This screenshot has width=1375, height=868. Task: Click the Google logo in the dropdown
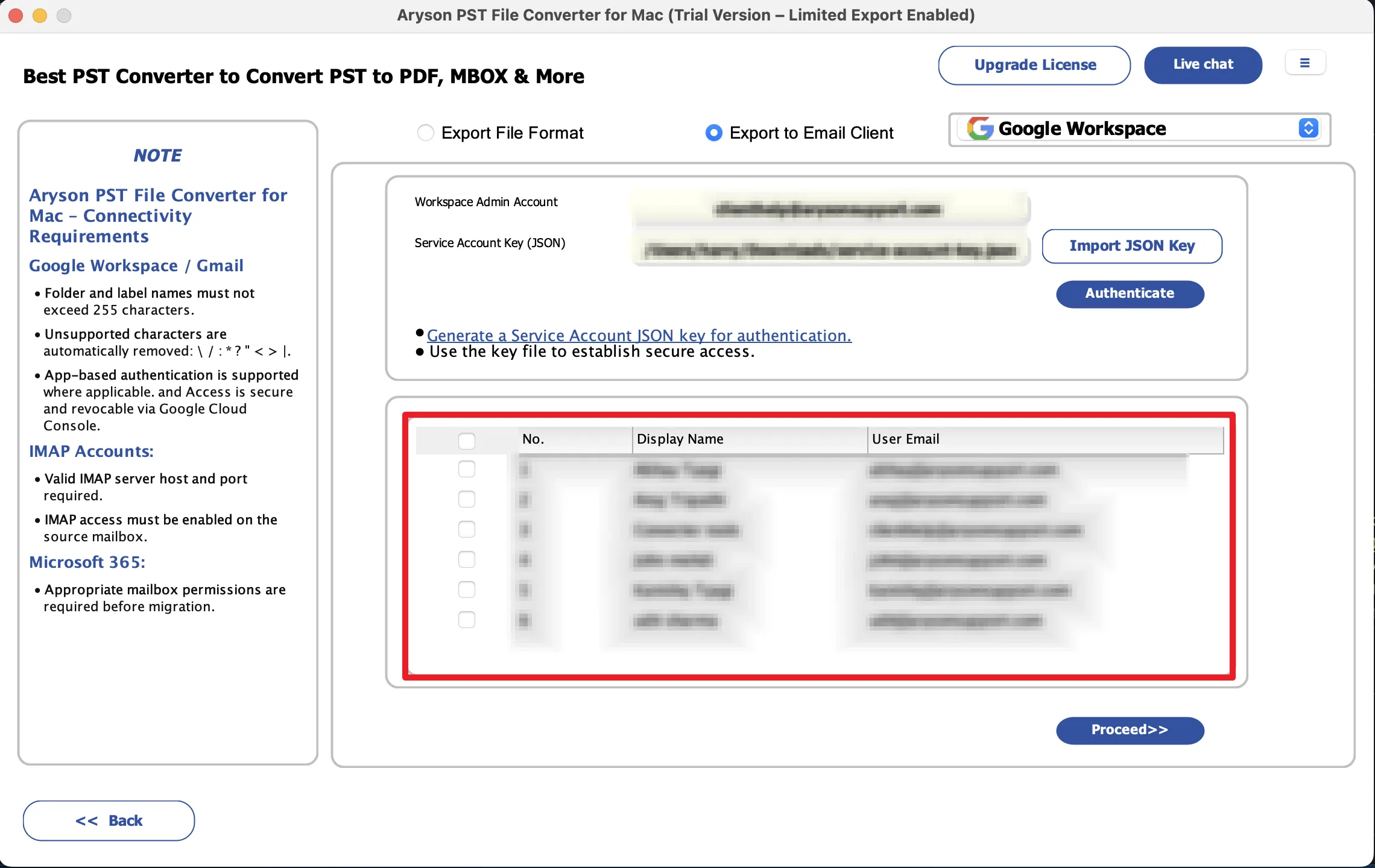point(980,128)
